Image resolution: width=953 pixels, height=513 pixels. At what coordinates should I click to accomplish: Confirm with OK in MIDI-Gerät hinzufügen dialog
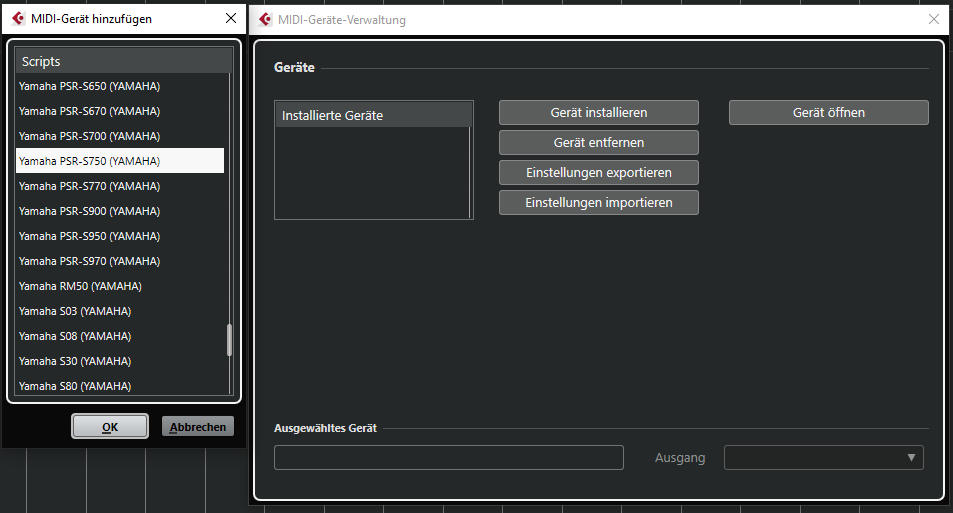pyautogui.click(x=110, y=427)
